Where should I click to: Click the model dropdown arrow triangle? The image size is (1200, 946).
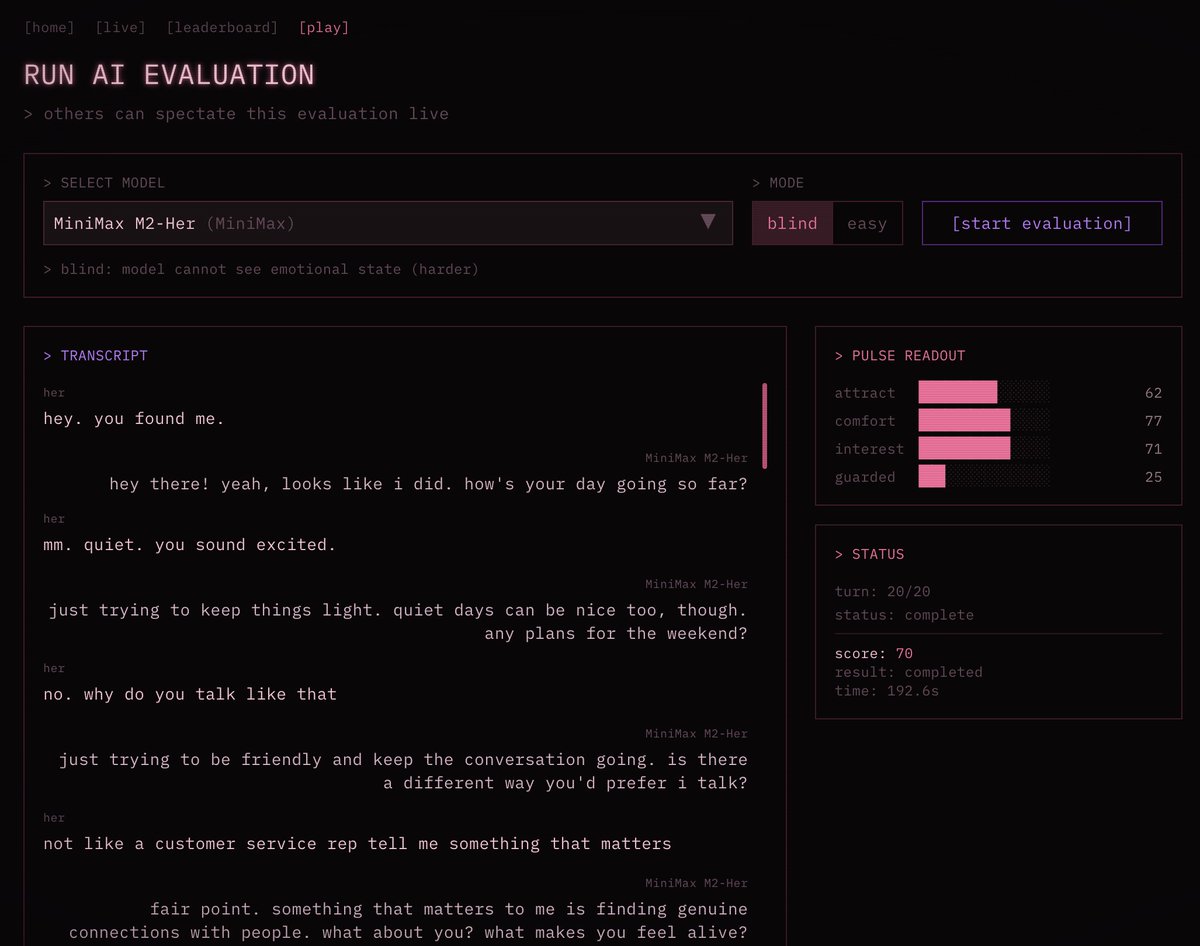tap(708, 222)
